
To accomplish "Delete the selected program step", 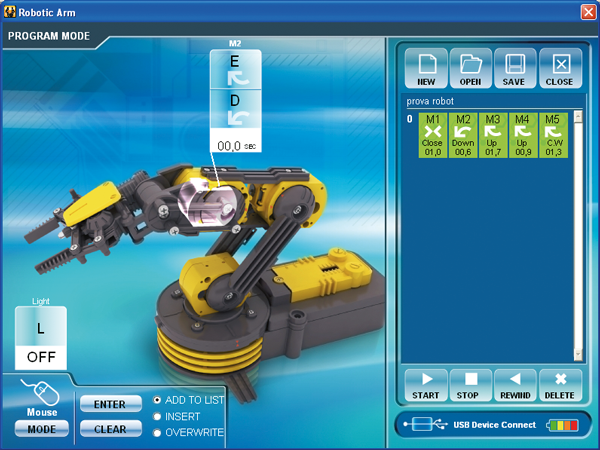I will coord(560,385).
